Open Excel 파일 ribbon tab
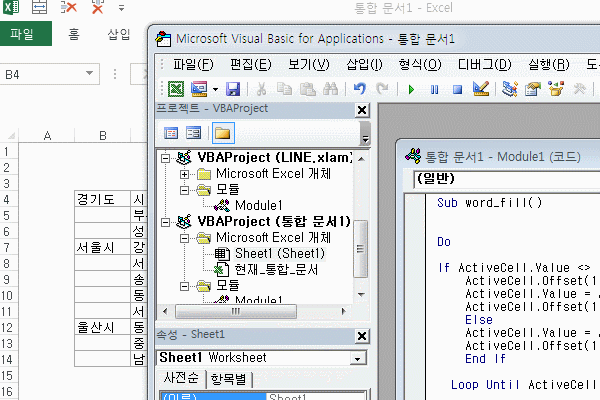 point(26,34)
